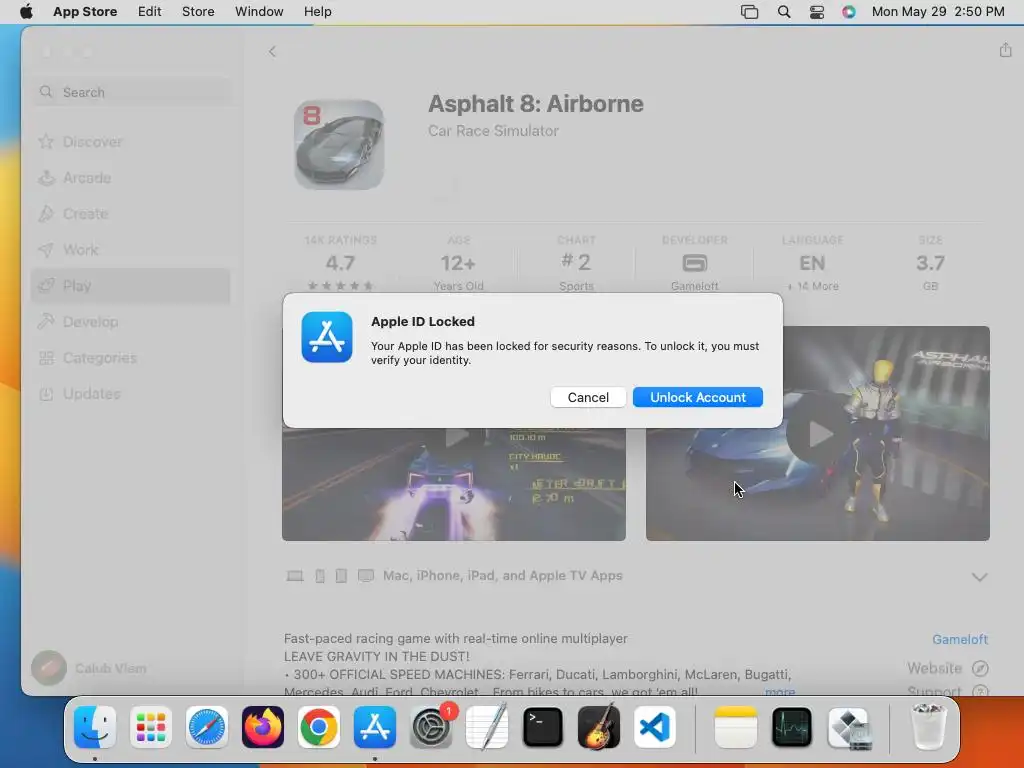Image resolution: width=1024 pixels, height=768 pixels.
Task: Open Stage Manager icon in menu bar
Action: coord(749,12)
